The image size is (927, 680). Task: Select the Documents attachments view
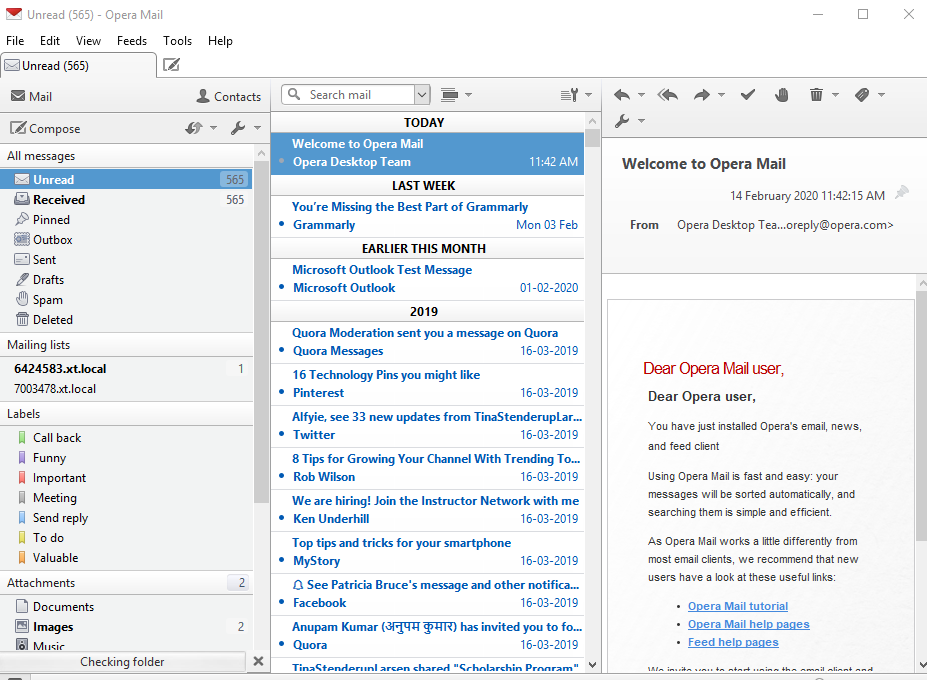tap(127, 607)
